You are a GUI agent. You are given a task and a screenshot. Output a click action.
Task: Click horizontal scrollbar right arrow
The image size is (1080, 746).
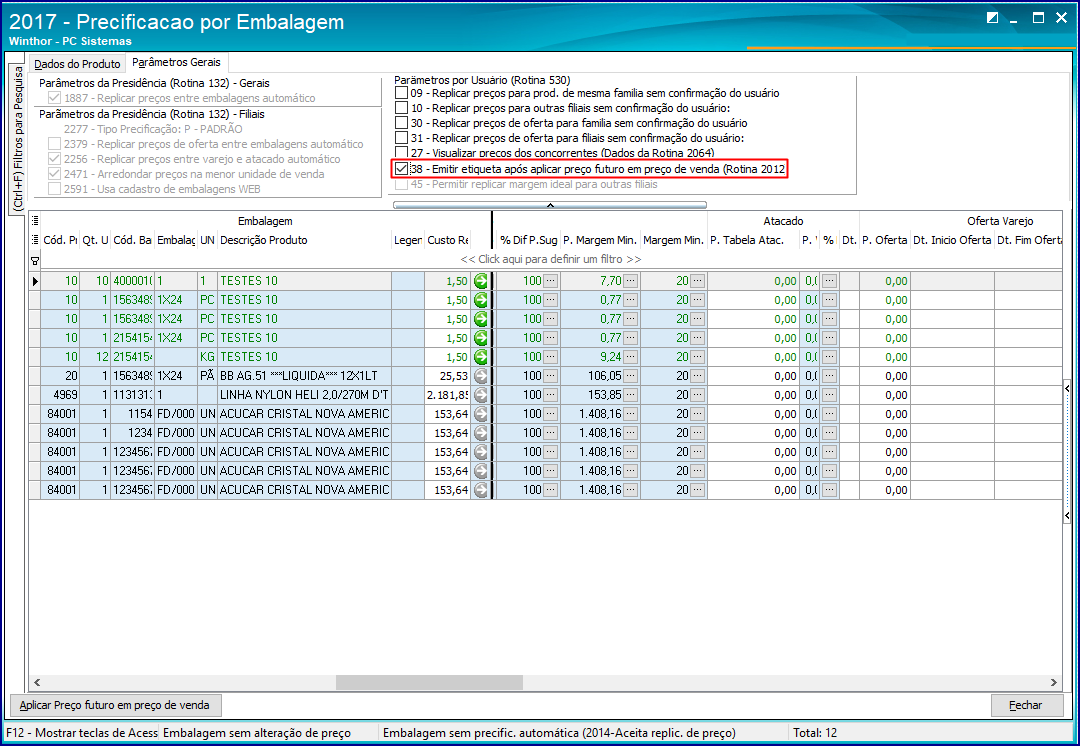pyautogui.click(x=1053, y=683)
